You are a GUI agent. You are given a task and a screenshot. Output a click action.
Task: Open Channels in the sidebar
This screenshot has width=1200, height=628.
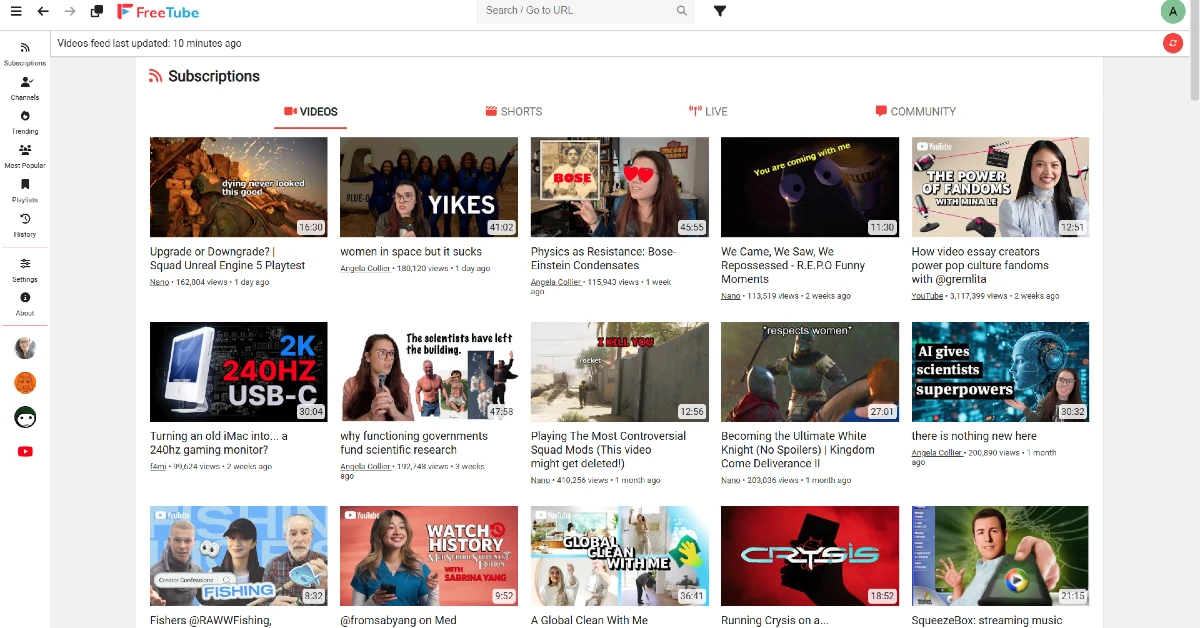pyautogui.click(x=25, y=88)
